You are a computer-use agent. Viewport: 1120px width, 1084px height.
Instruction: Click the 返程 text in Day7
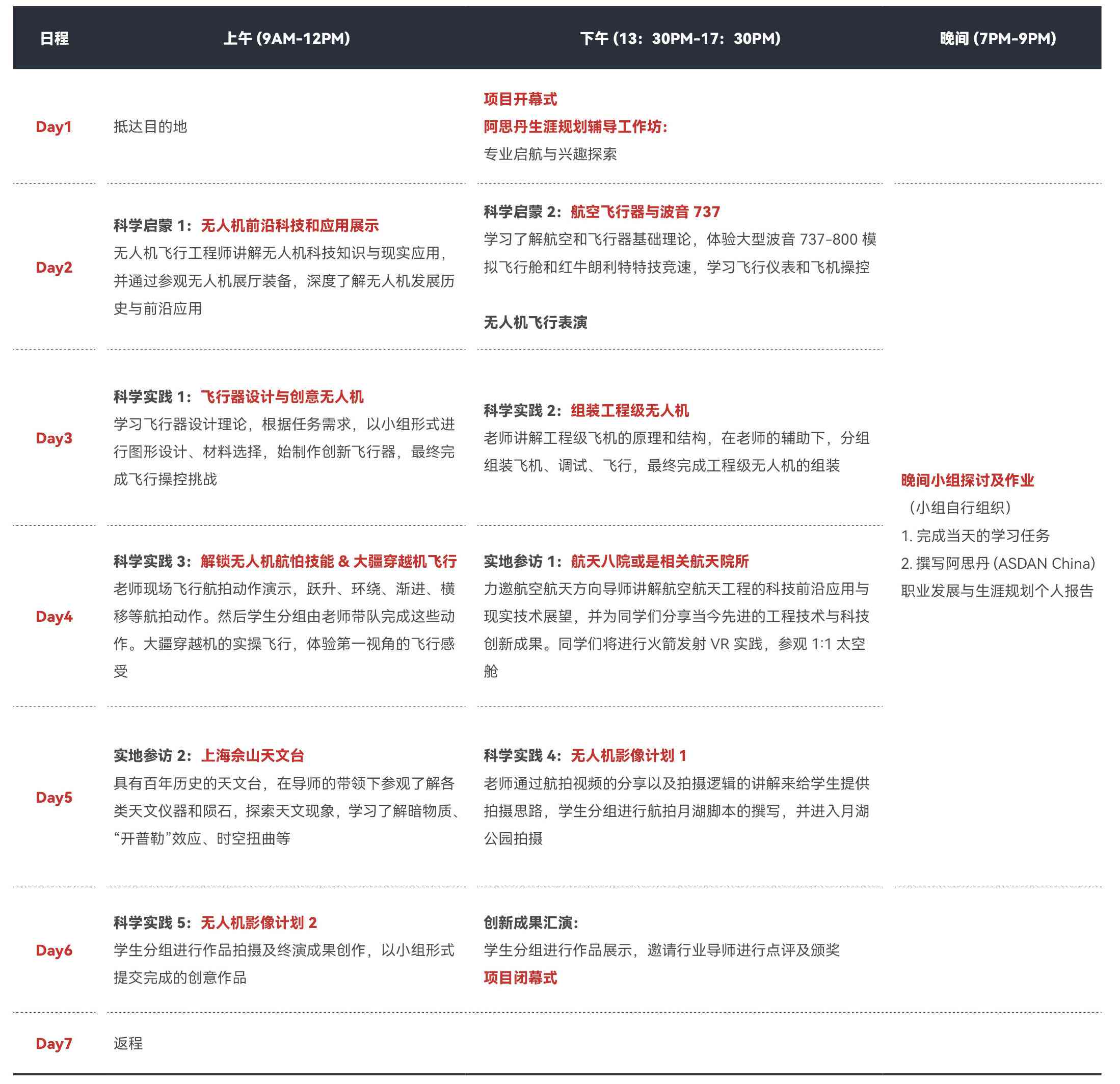pyautogui.click(x=128, y=1043)
